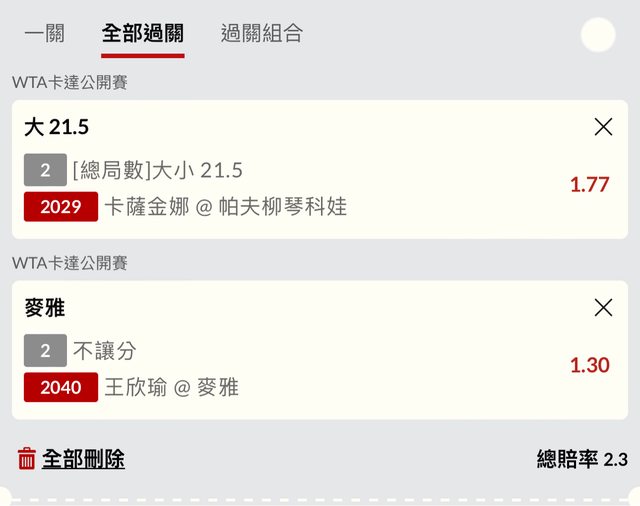The width and height of the screenshot is (640, 506).
Task: Click the gray 2 badge beside 不讓分
Action: [45, 351]
